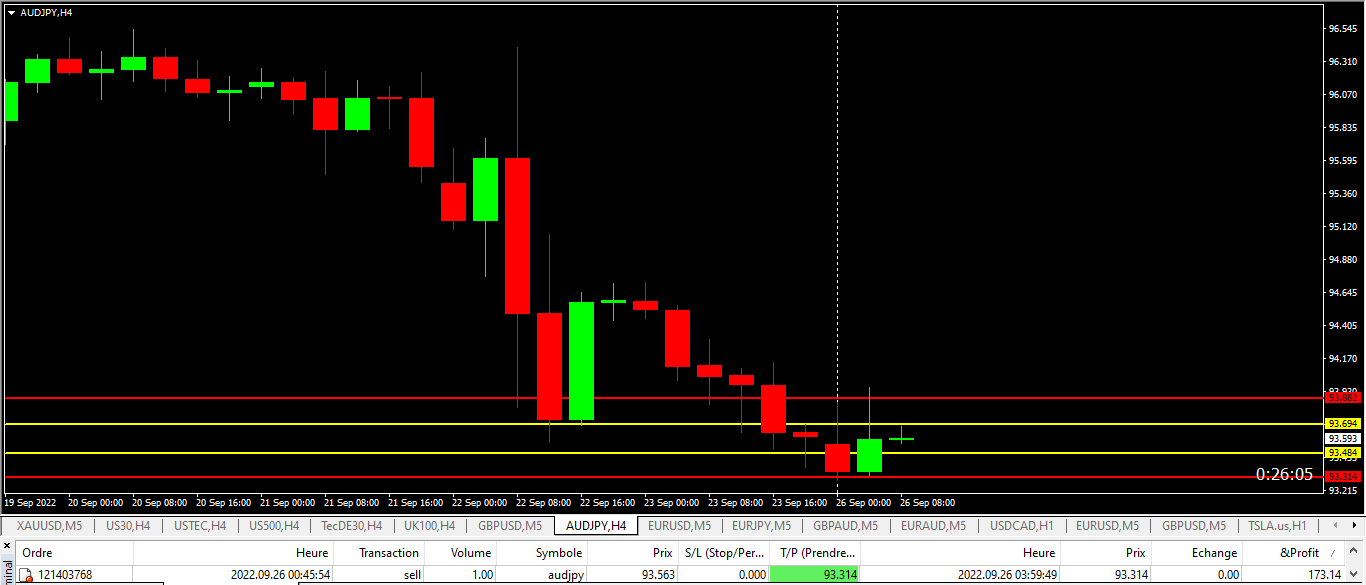Click the Echange column header
This screenshot has width=1366, height=585.
click(x=1197, y=552)
